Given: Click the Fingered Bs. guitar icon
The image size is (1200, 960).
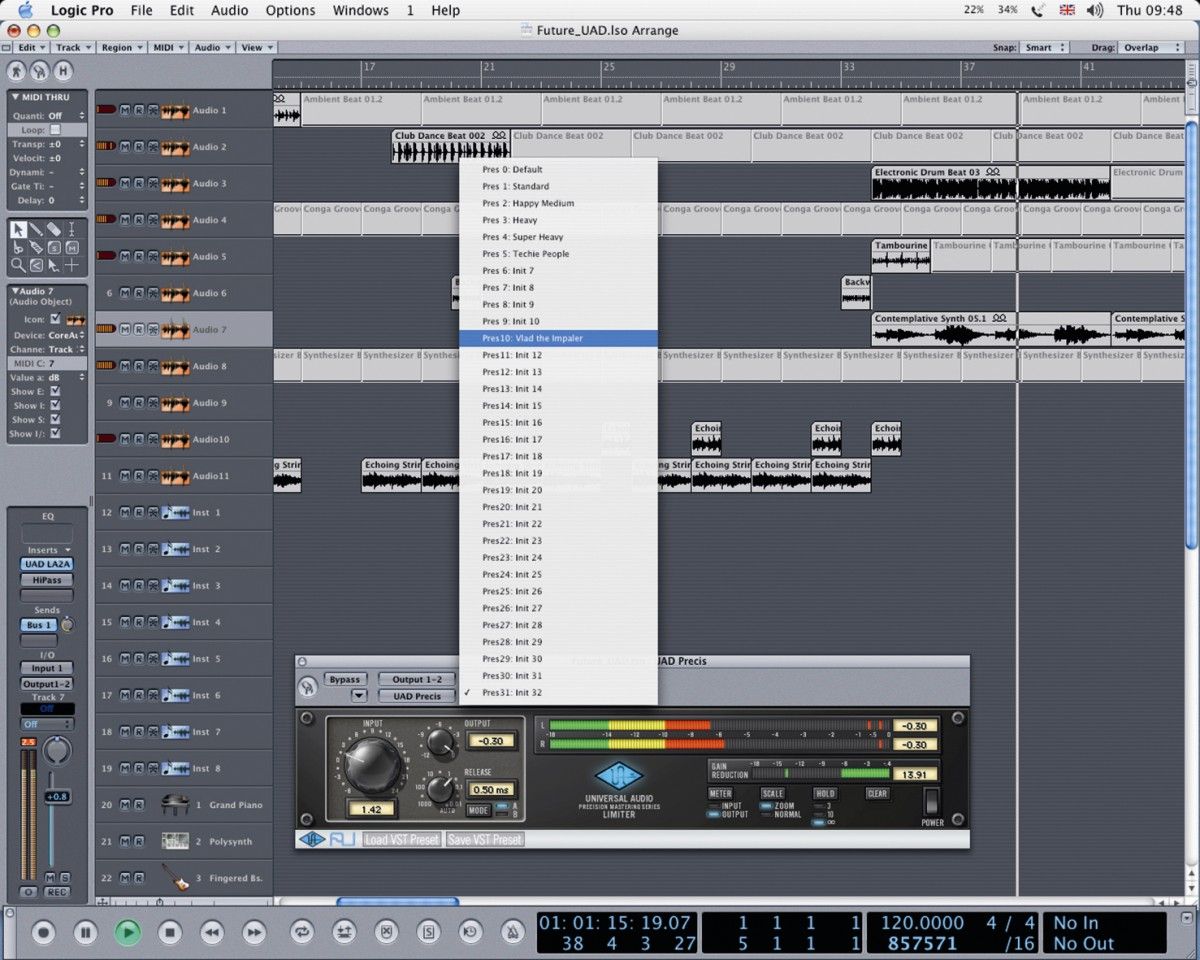Looking at the screenshot, I should click(x=175, y=878).
